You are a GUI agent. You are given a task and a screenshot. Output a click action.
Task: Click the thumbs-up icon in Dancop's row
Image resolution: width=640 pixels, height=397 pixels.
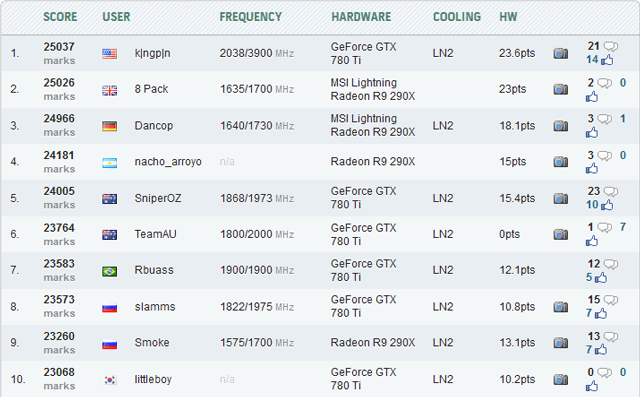[592, 133]
